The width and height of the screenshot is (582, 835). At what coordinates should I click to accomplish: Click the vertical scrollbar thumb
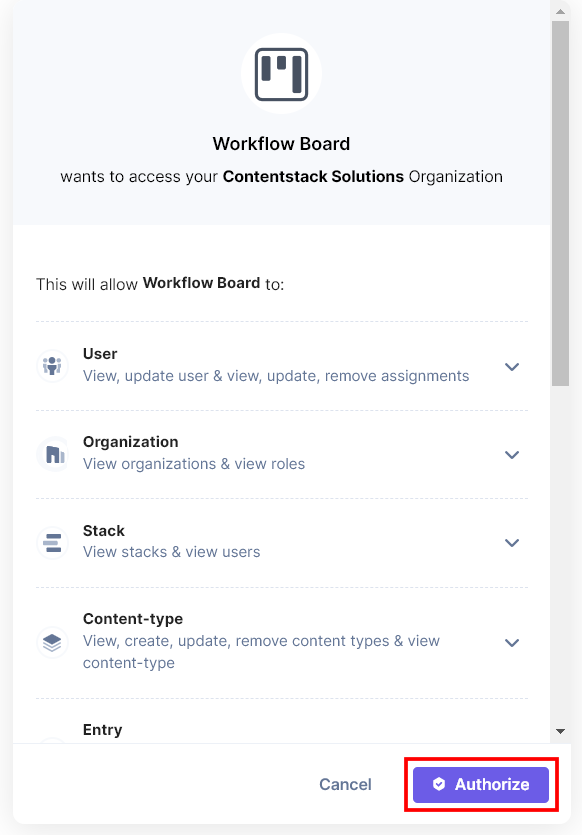(x=560, y=203)
